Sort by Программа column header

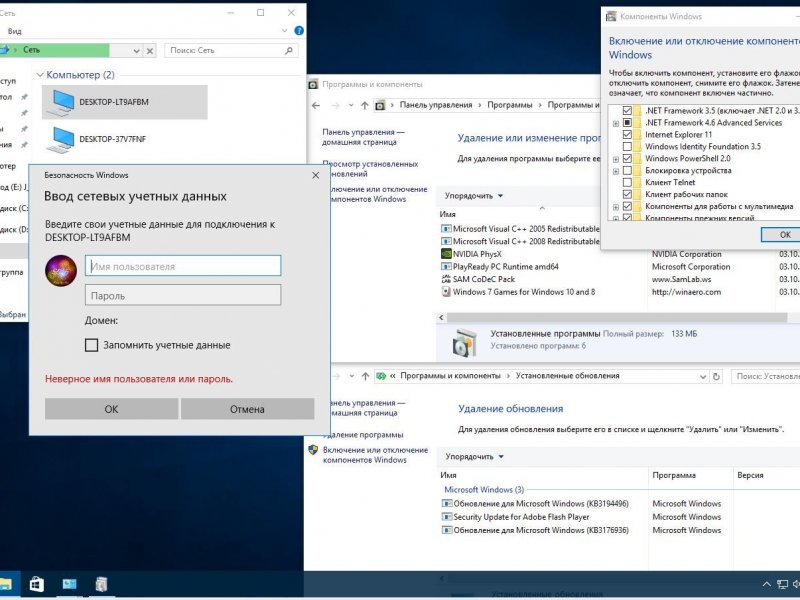[674, 475]
